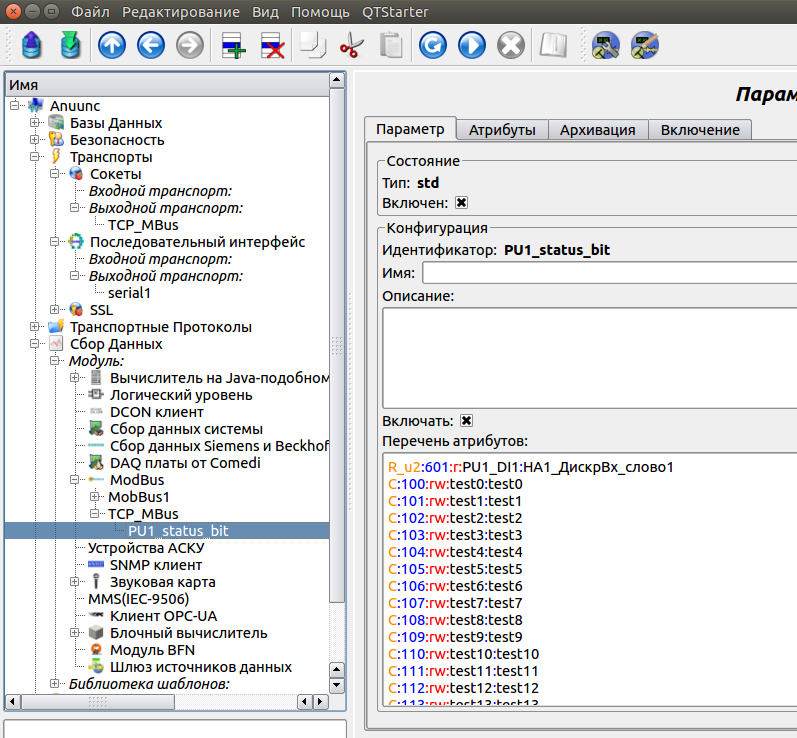This screenshot has height=738, width=797.
Task: Expand the 'Библиотека шаблонов' node
Action: click(55, 684)
